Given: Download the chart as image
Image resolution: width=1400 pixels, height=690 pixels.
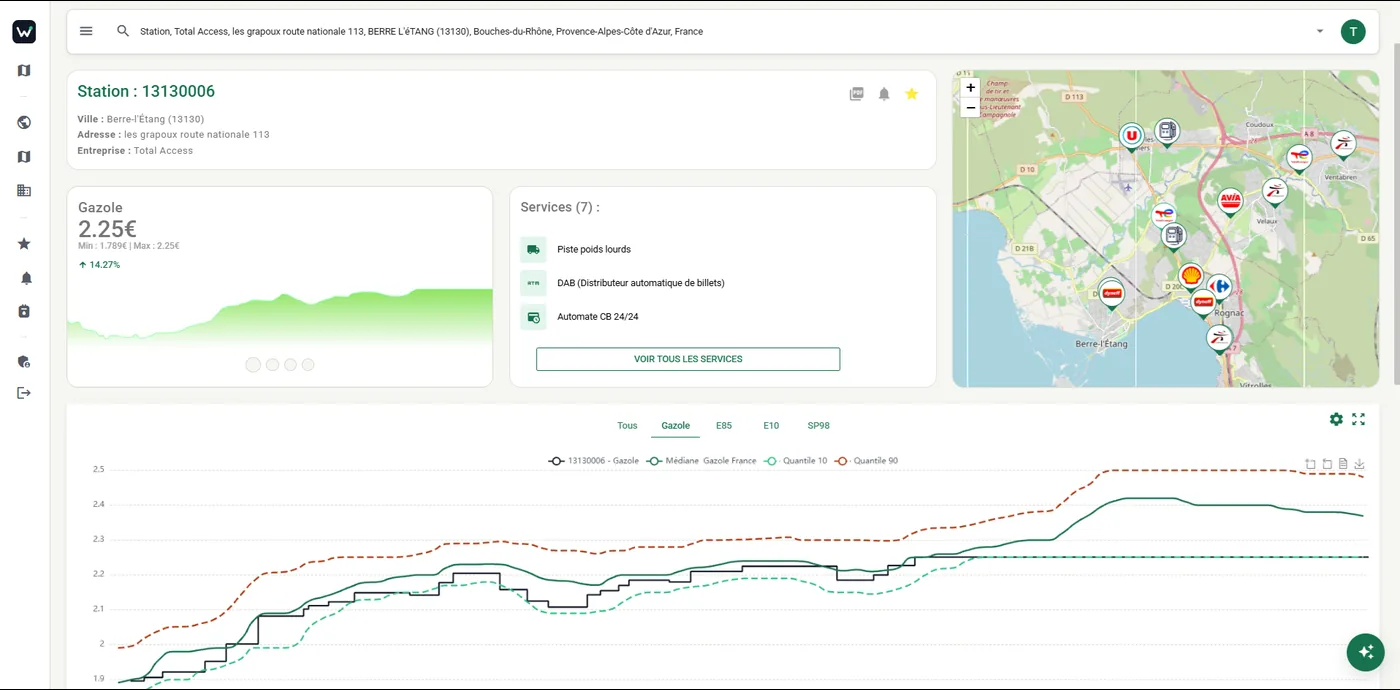Looking at the screenshot, I should (1359, 464).
